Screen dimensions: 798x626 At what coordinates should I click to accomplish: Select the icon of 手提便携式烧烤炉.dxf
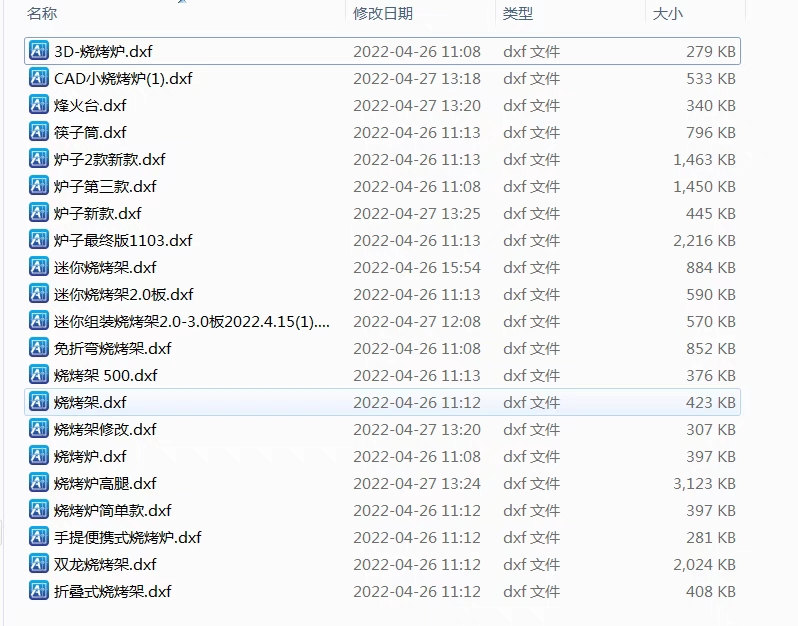point(39,536)
